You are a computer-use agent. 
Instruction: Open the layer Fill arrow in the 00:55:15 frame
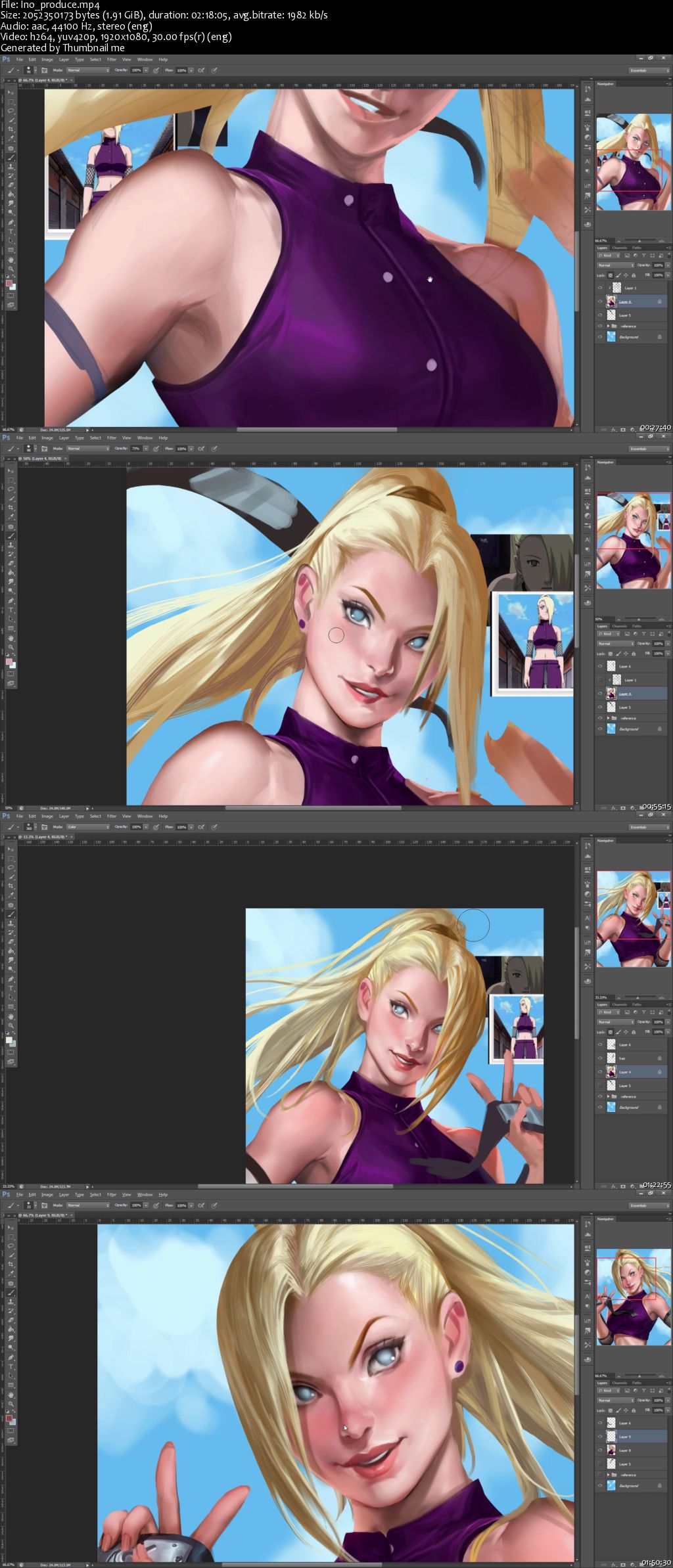668,653
